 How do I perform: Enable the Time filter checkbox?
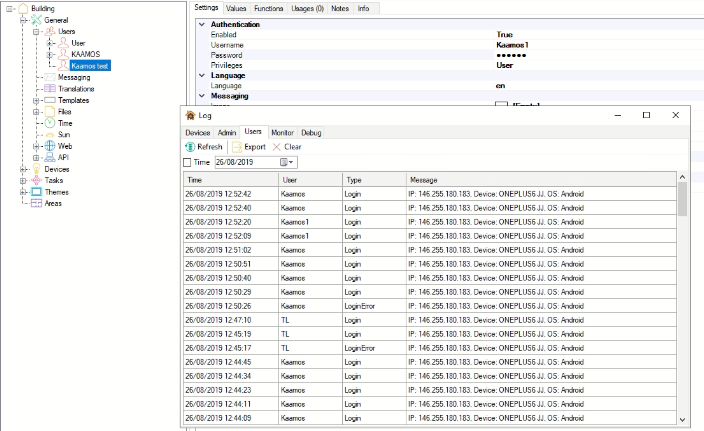(188, 162)
